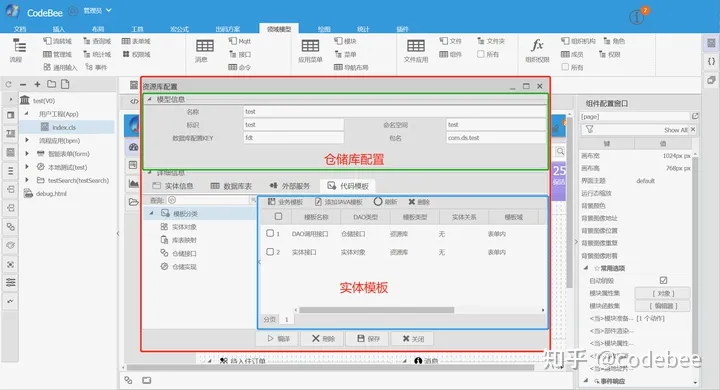
Task: Click the Mqtt tool in the ribbon
Action: (x=240, y=41)
